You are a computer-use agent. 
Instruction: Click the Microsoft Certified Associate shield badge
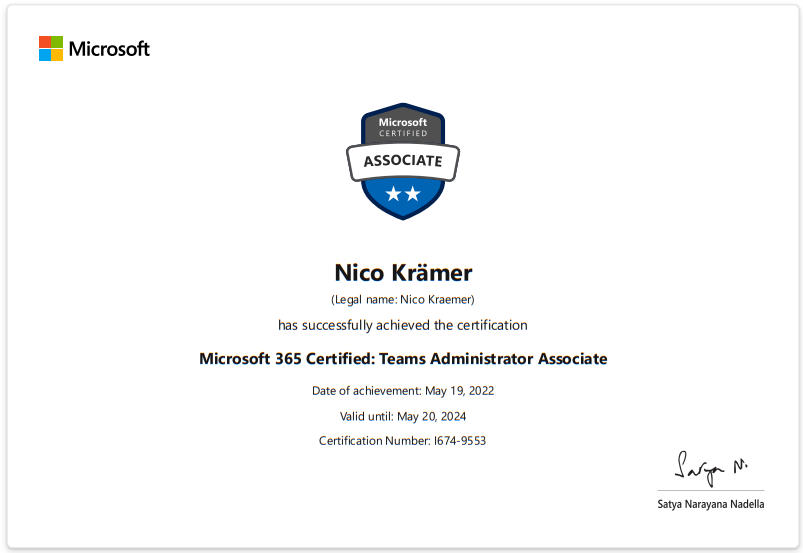click(403, 161)
